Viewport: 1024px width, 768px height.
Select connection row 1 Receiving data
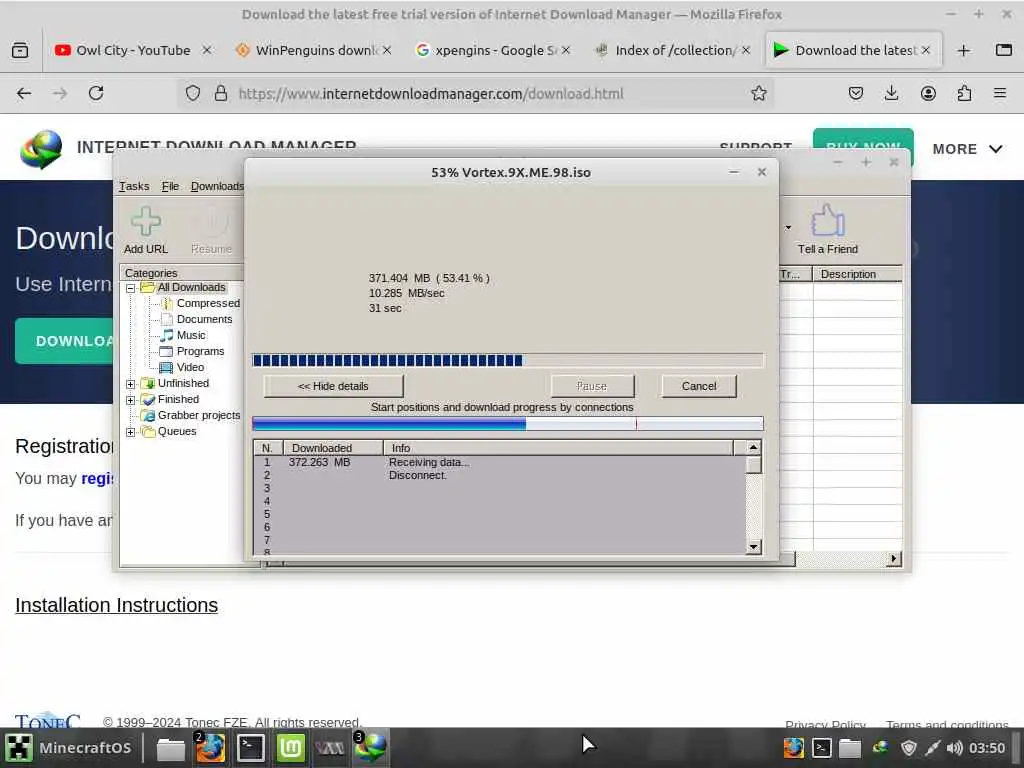[x=500, y=462]
